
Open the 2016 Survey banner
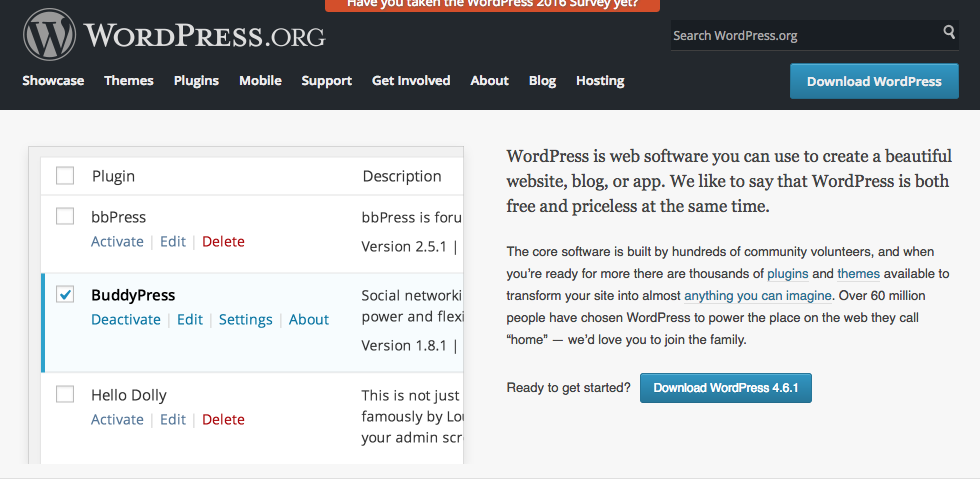(x=492, y=5)
